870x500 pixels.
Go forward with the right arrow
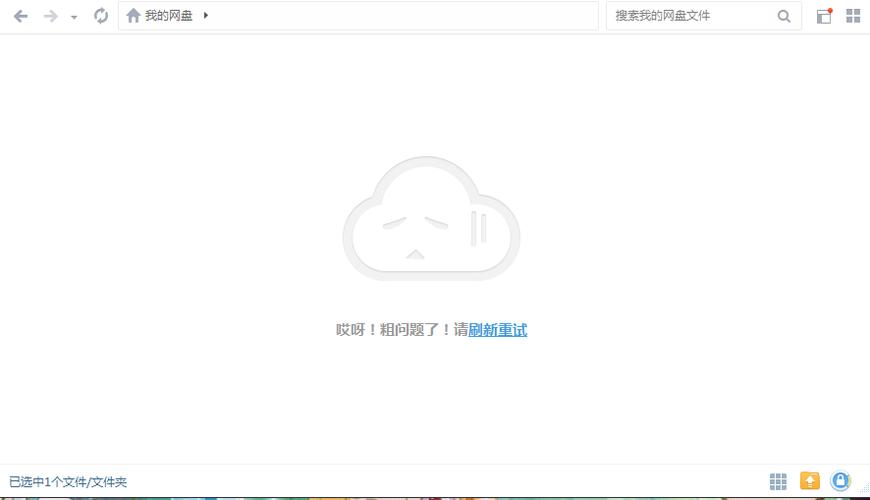50,16
